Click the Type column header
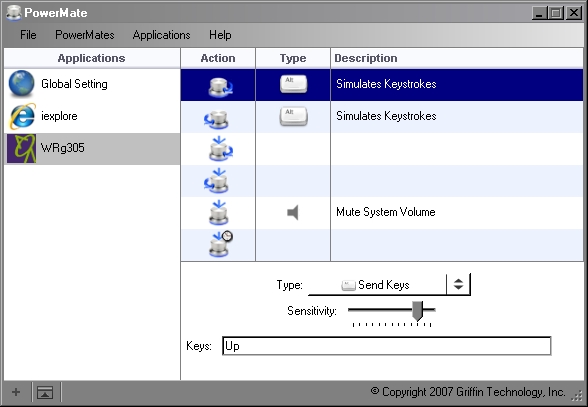This screenshot has height=407, width=588. (x=293, y=58)
